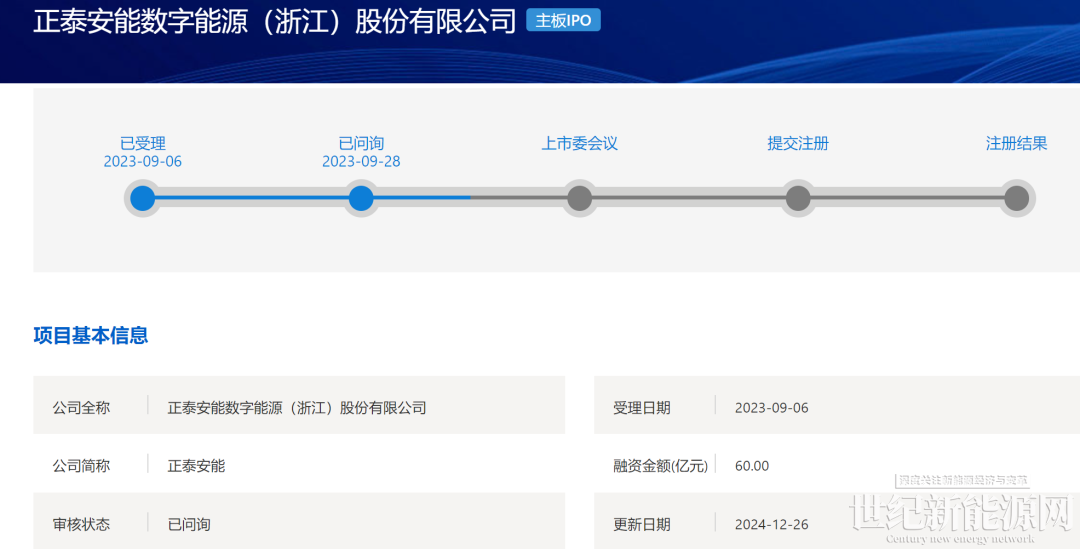Click the 审核状态 value 已问询
The width and height of the screenshot is (1080, 549).
click(x=189, y=524)
